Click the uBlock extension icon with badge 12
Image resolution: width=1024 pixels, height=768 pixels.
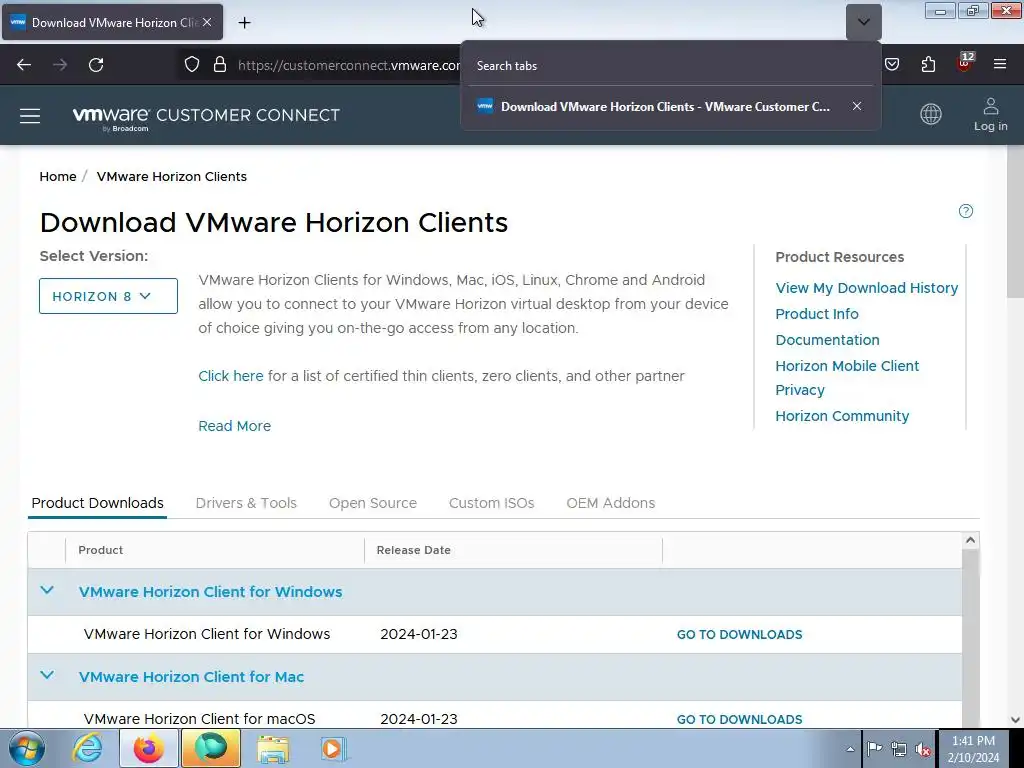coord(965,63)
